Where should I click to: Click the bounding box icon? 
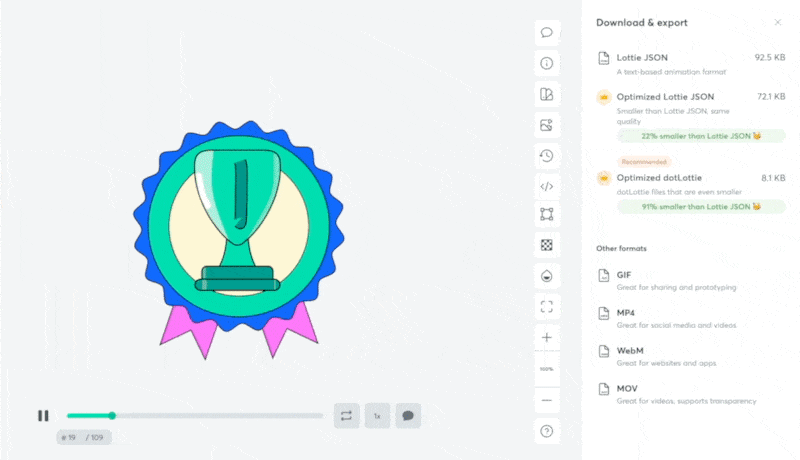(x=547, y=214)
